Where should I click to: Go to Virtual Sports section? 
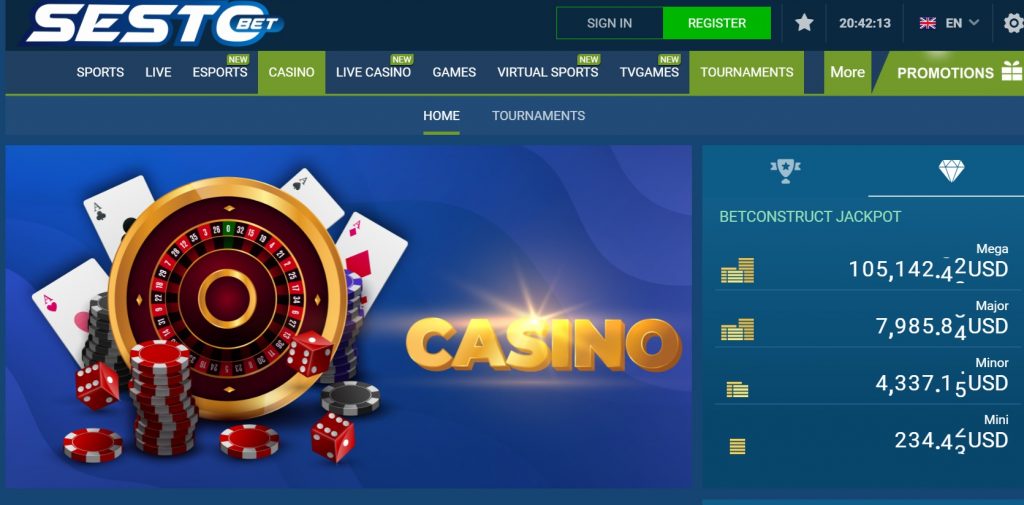point(547,73)
